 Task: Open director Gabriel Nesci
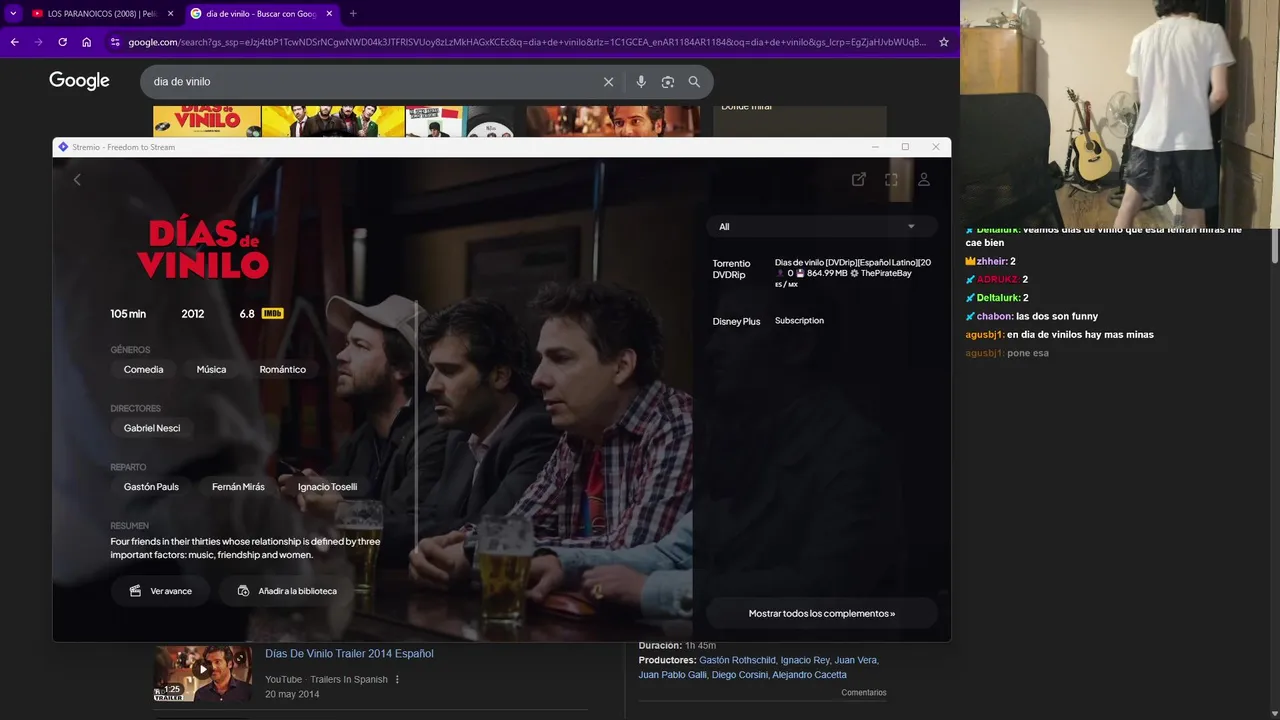tap(152, 428)
